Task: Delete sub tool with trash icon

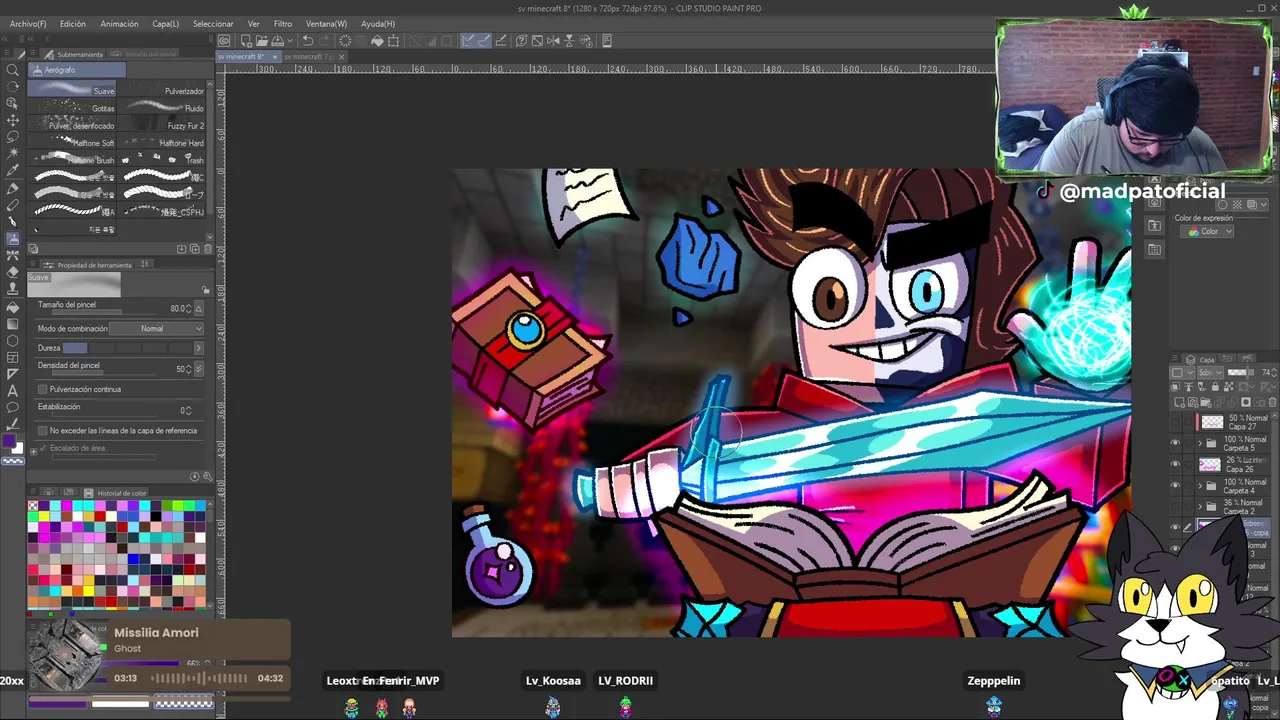Action: click(208, 249)
